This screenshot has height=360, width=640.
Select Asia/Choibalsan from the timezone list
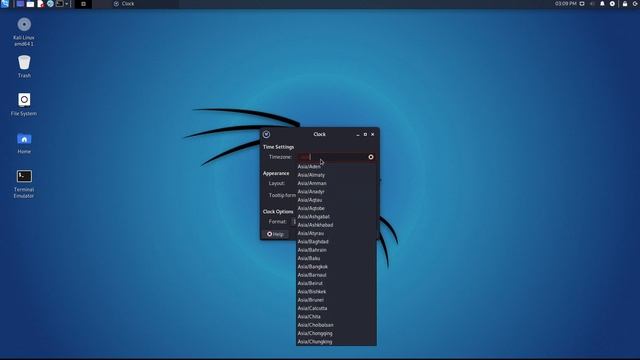[336, 325]
